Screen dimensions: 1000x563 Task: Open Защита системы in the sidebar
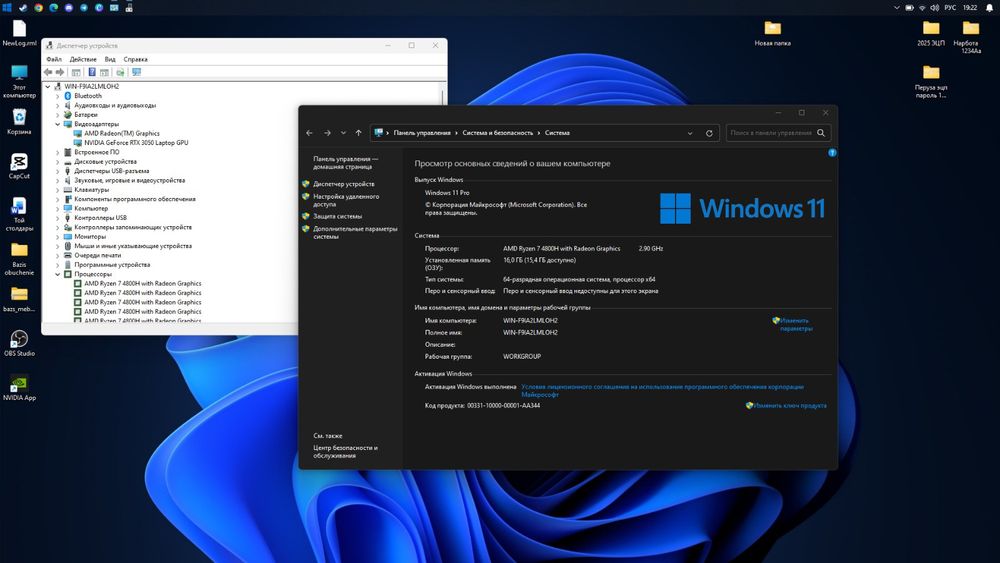(337, 216)
